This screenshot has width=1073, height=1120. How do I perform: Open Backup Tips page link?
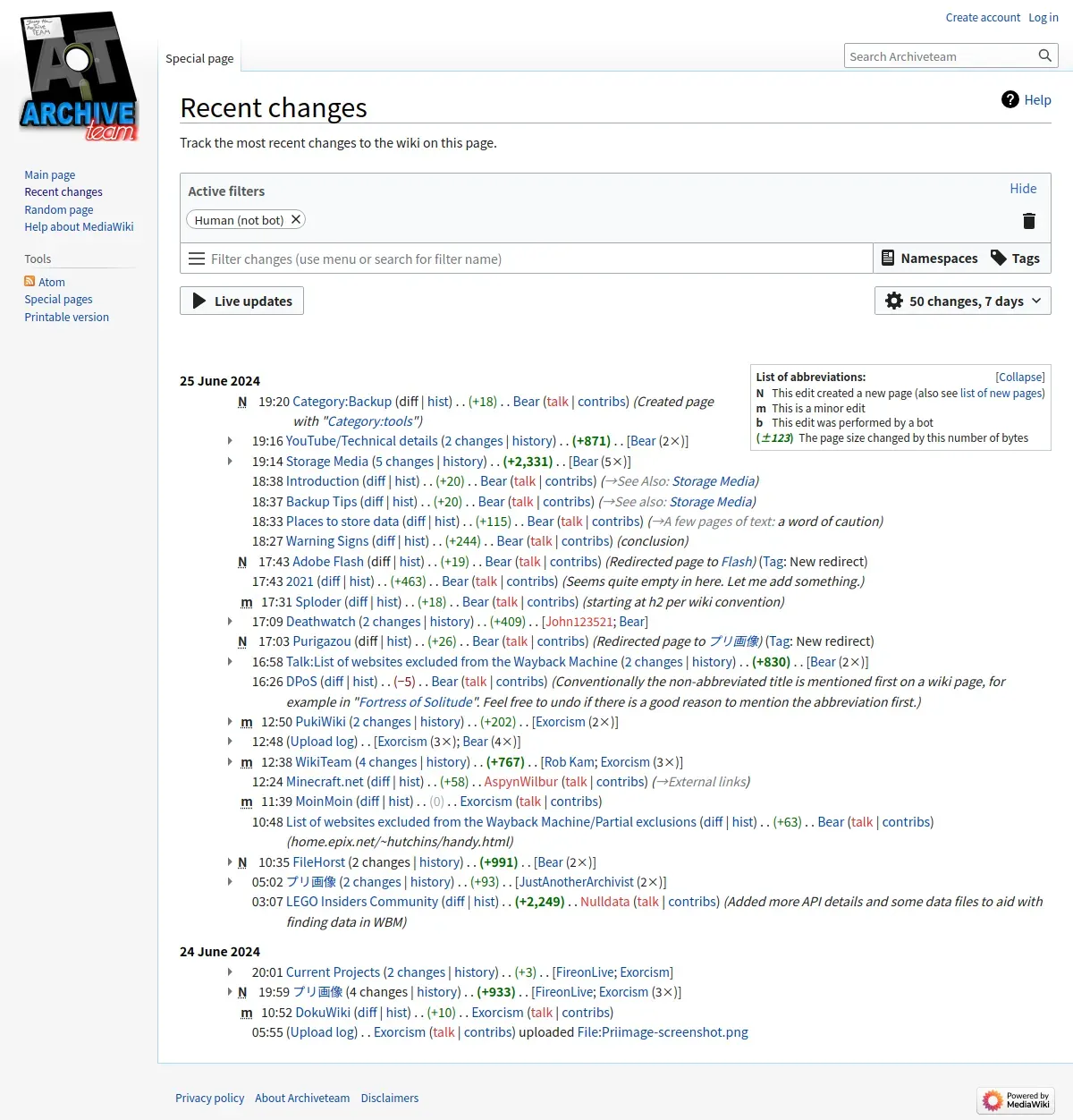[x=321, y=502]
